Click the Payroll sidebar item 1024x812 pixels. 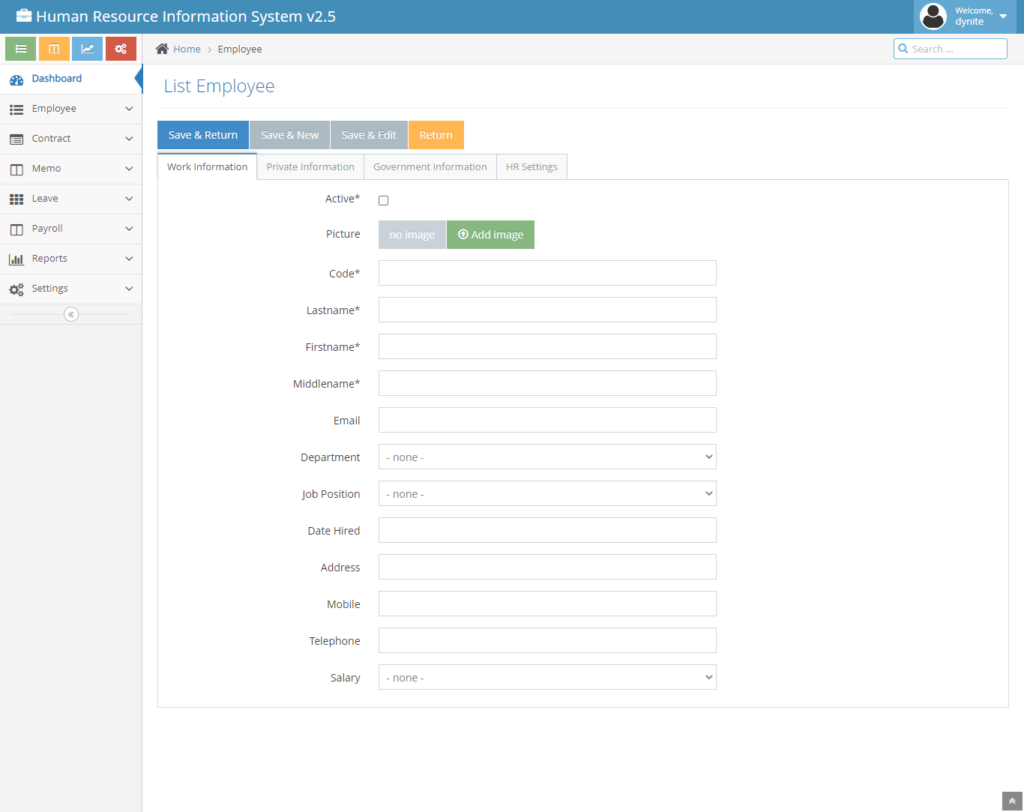click(x=70, y=229)
